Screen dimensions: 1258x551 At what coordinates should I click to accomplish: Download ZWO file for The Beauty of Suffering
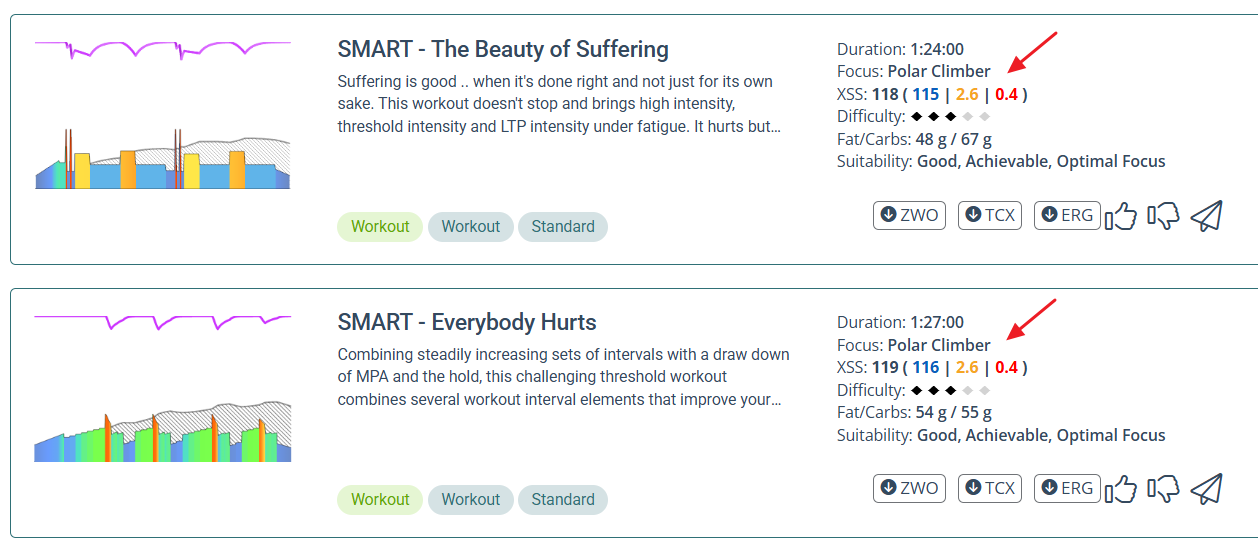(x=909, y=215)
